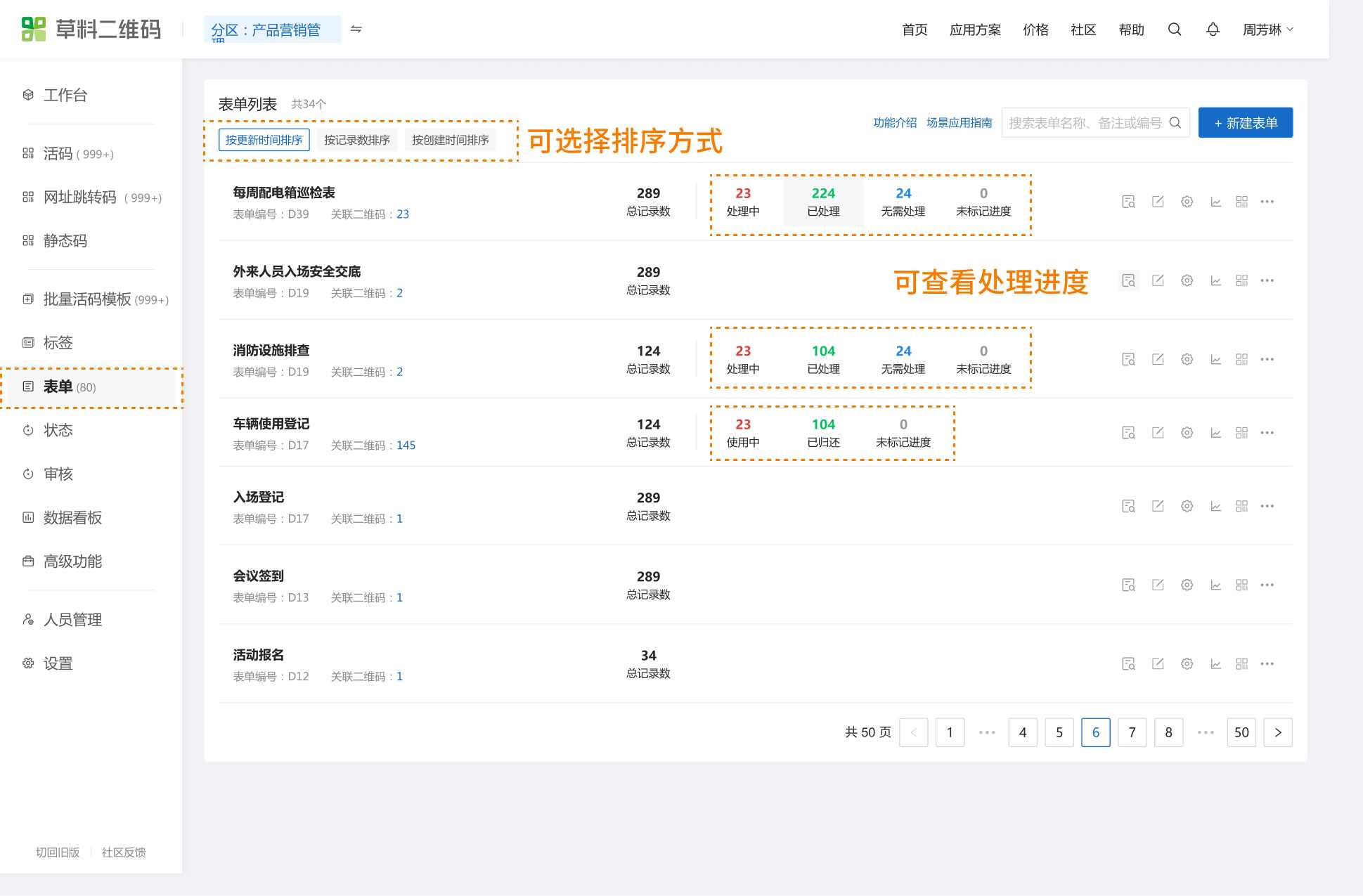Open the 场景应用指南 link
Image resolution: width=1363 pixels, height=896 pixels.
(959, 123)
